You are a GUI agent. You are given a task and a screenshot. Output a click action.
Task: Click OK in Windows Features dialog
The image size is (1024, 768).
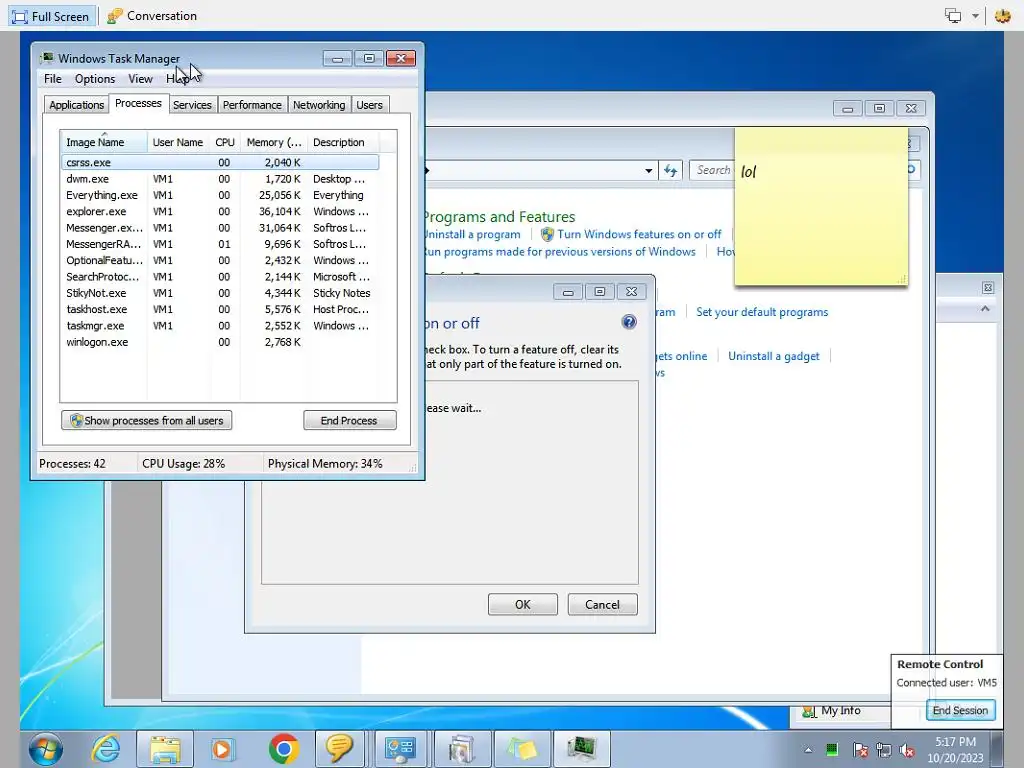[x=523, y=605]
